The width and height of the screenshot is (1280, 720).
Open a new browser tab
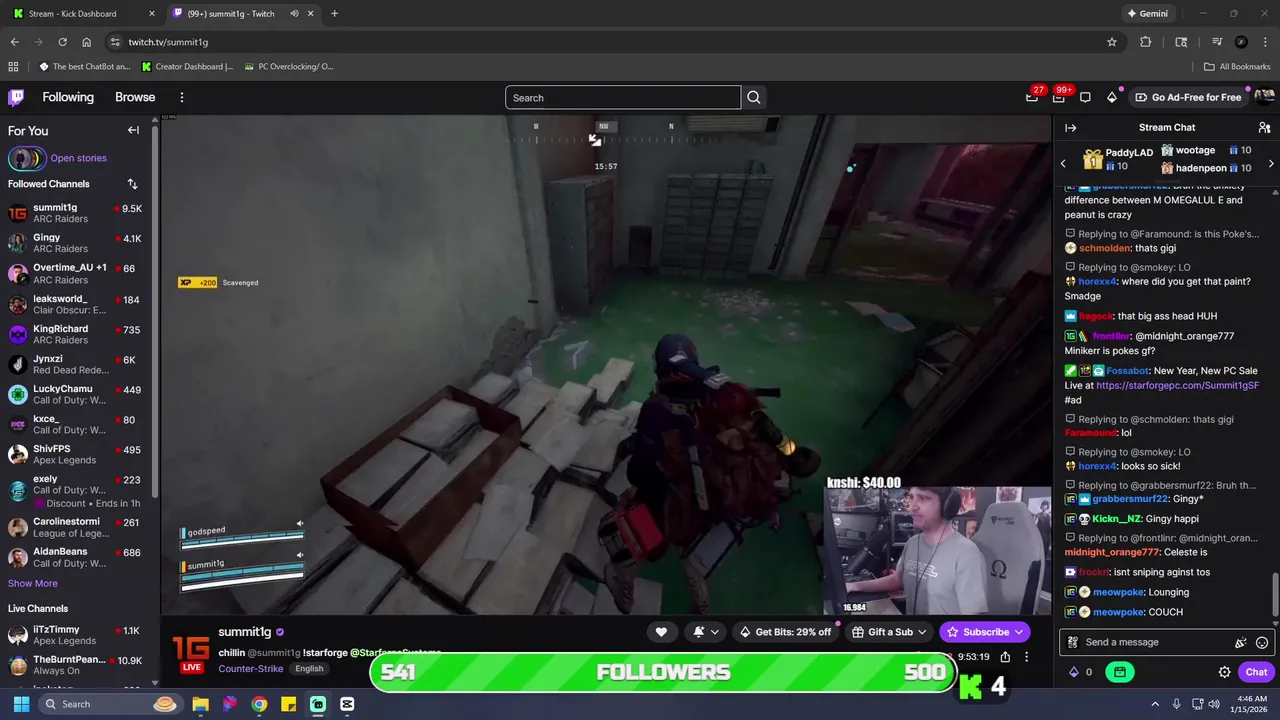point(334,14)
